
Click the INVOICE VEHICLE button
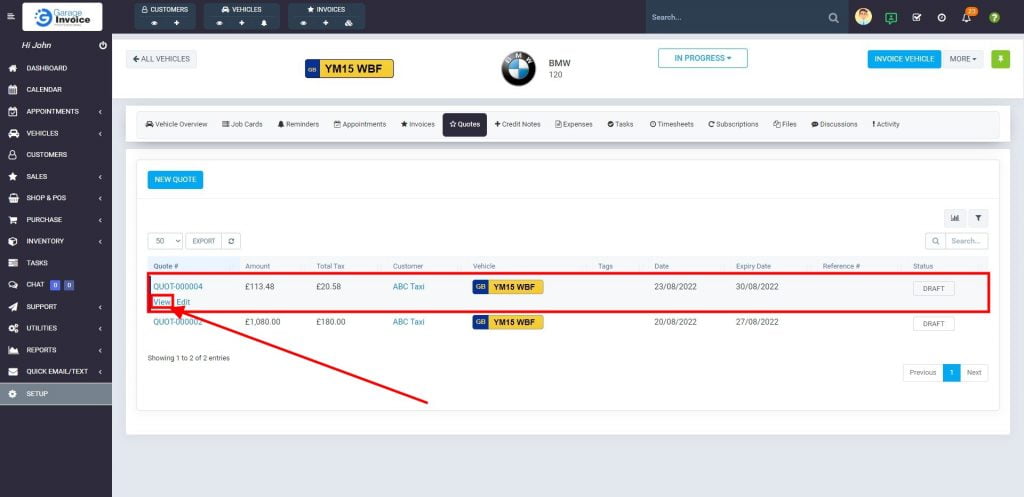(x=904, y=59)
